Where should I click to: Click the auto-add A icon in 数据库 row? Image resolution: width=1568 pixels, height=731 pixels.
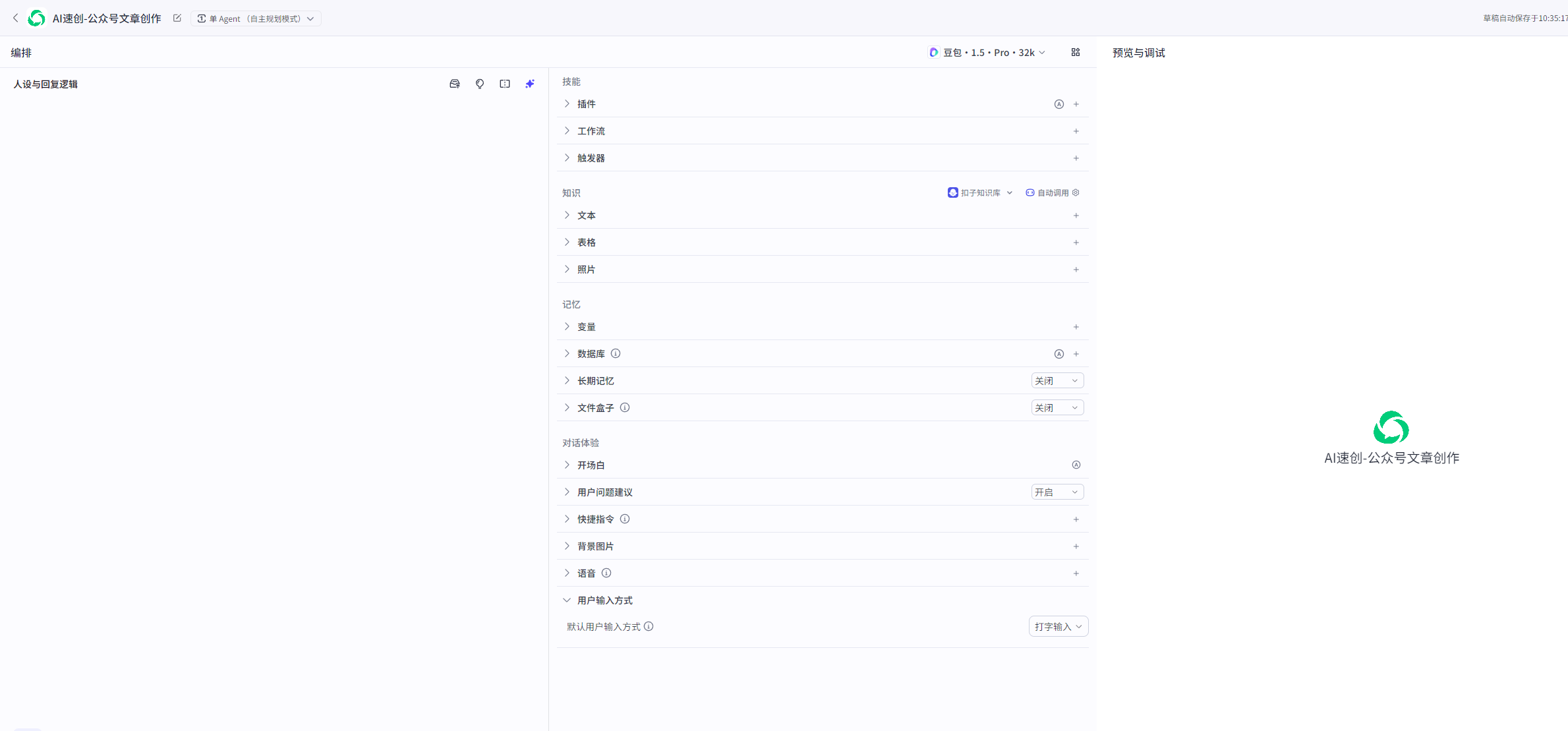(x=1059, y=354)
